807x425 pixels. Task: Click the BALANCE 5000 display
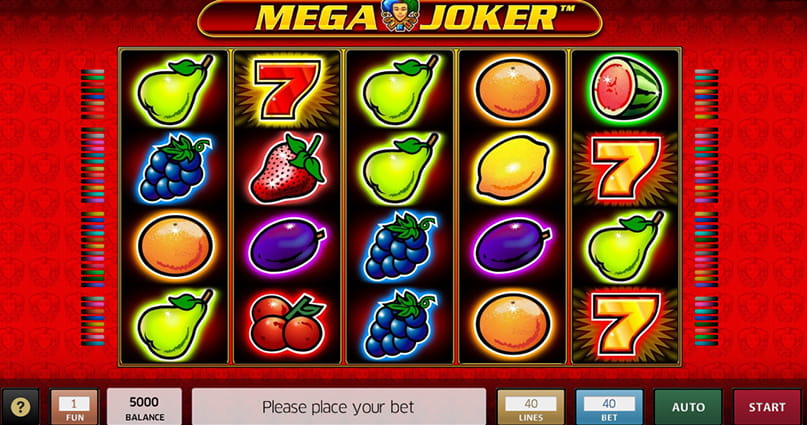pyautogui.click(x=145, y=407)
